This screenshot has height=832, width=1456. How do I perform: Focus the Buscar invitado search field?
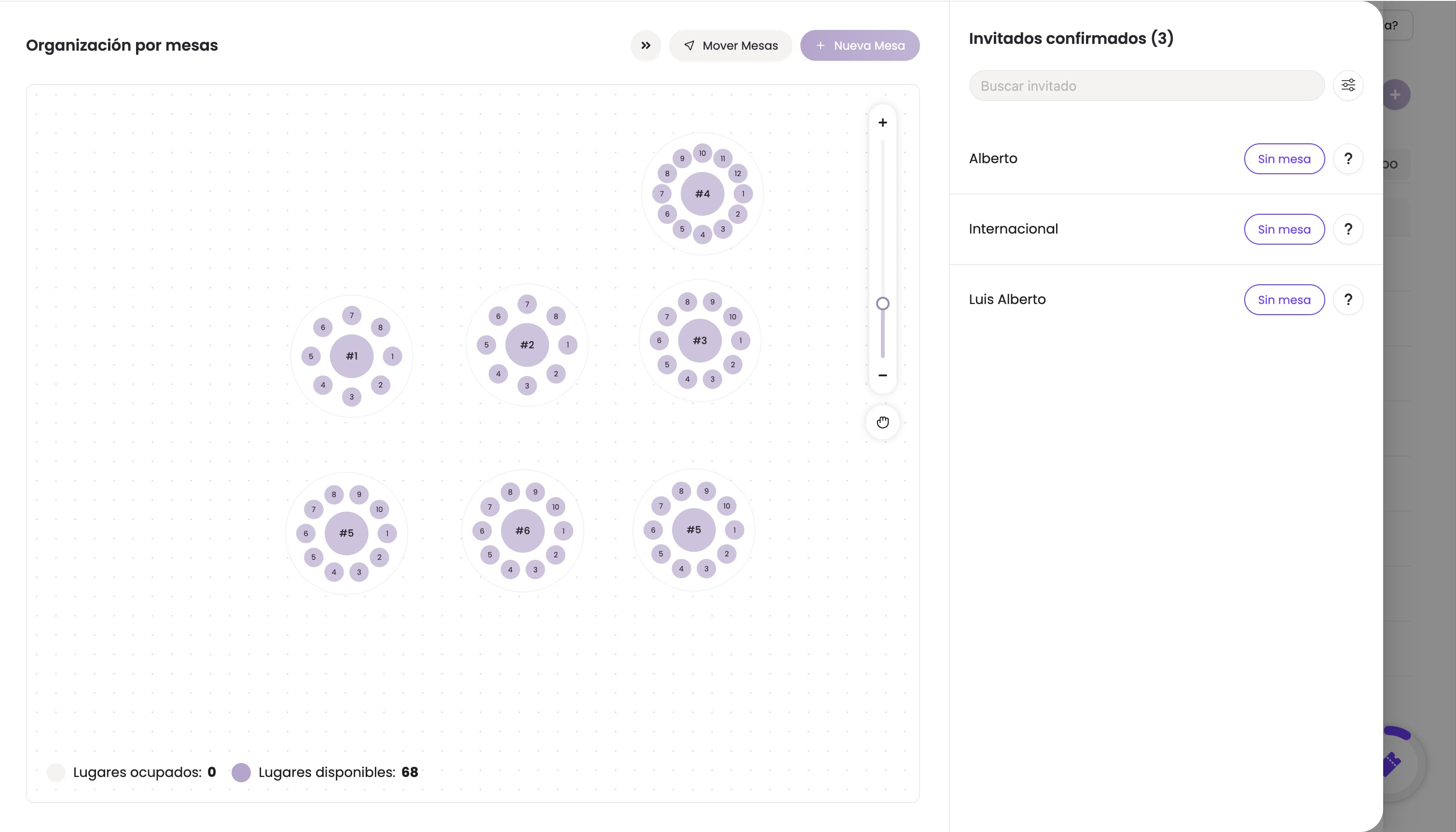click(1146, 86)
